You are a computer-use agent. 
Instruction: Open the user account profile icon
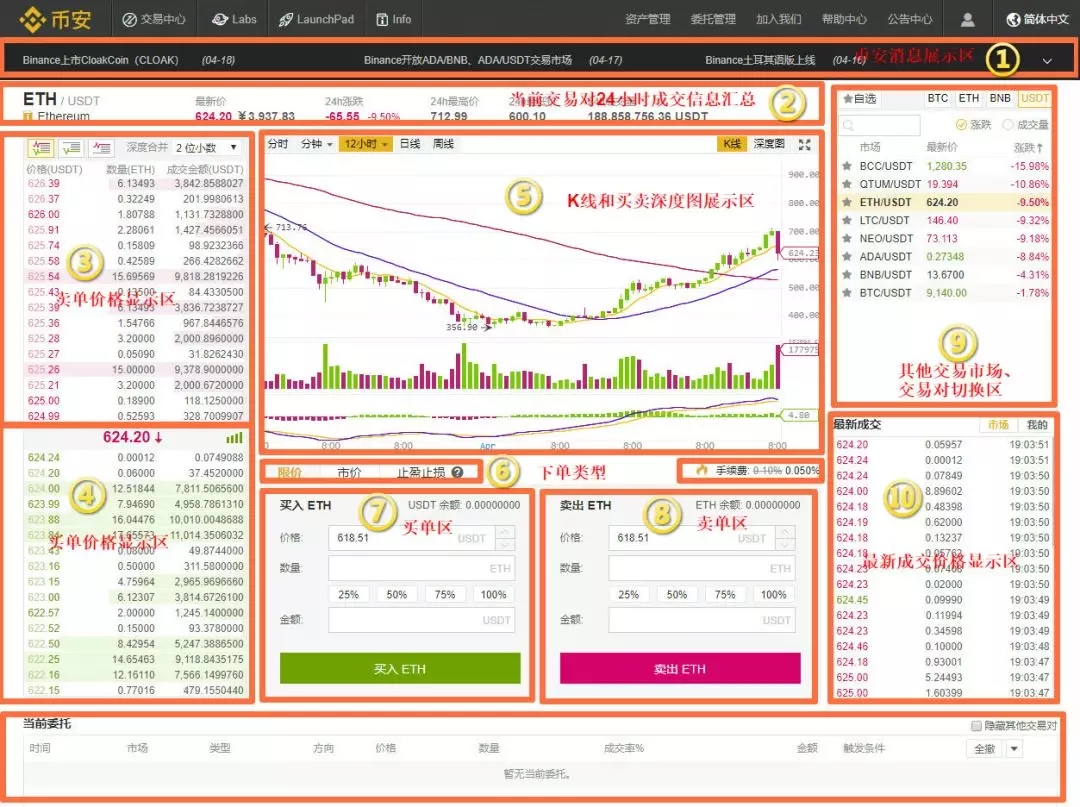967,19
